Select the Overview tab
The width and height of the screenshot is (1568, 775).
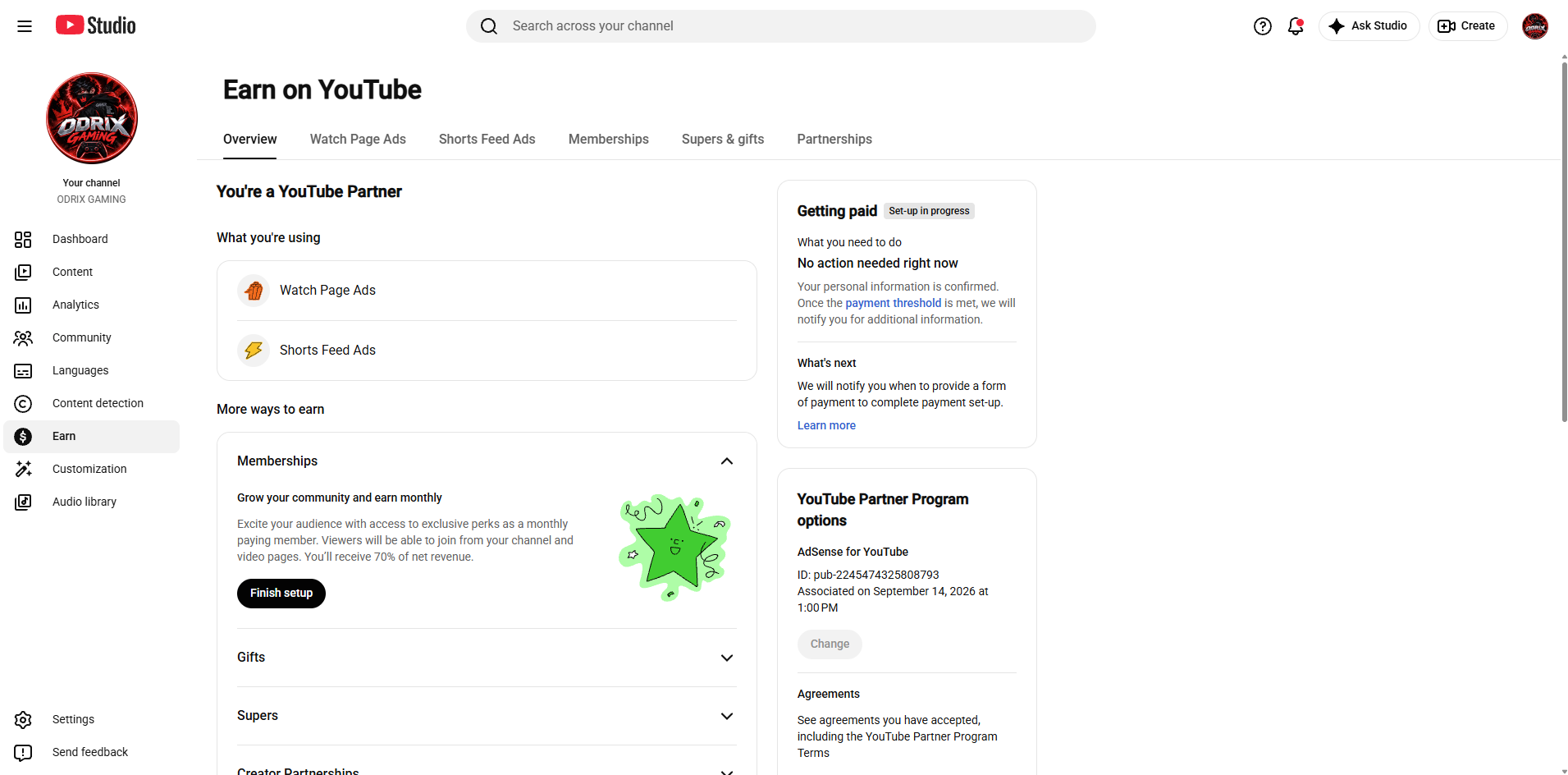pyautogui.click(x=249, y=139)
